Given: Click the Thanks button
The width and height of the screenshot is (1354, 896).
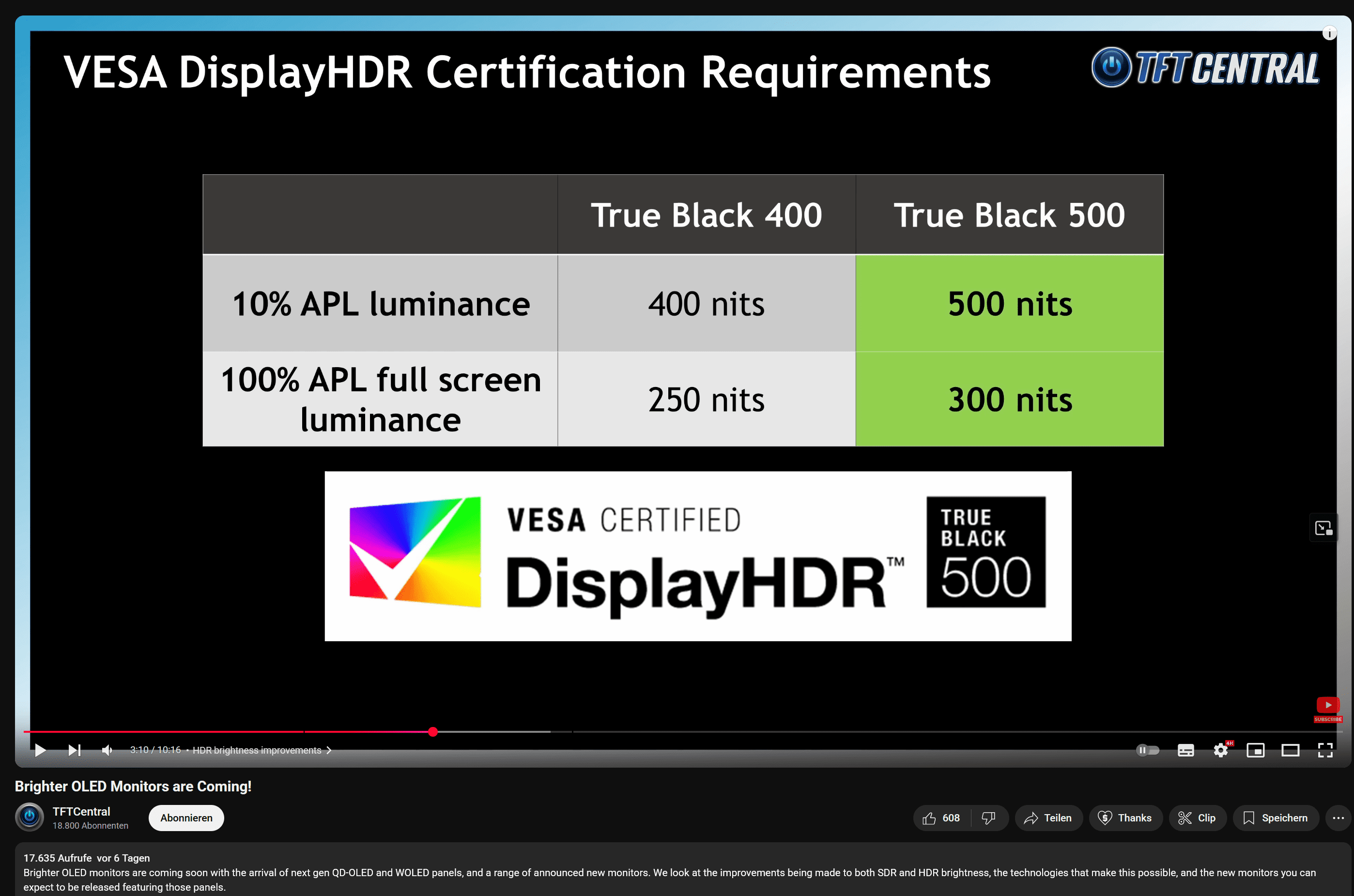Looking at the screenshot, I should [1125, 818].
